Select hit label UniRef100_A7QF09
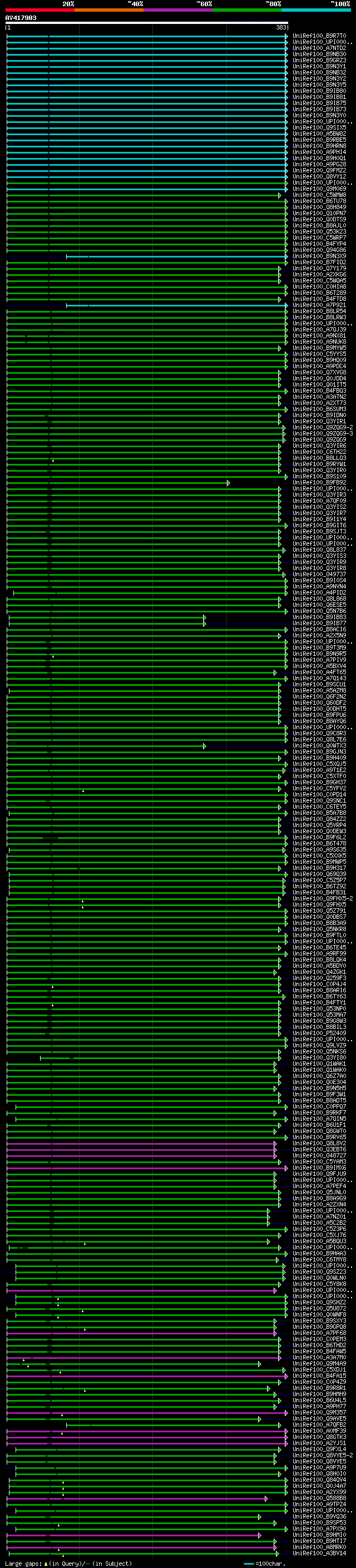 point(319,501)
